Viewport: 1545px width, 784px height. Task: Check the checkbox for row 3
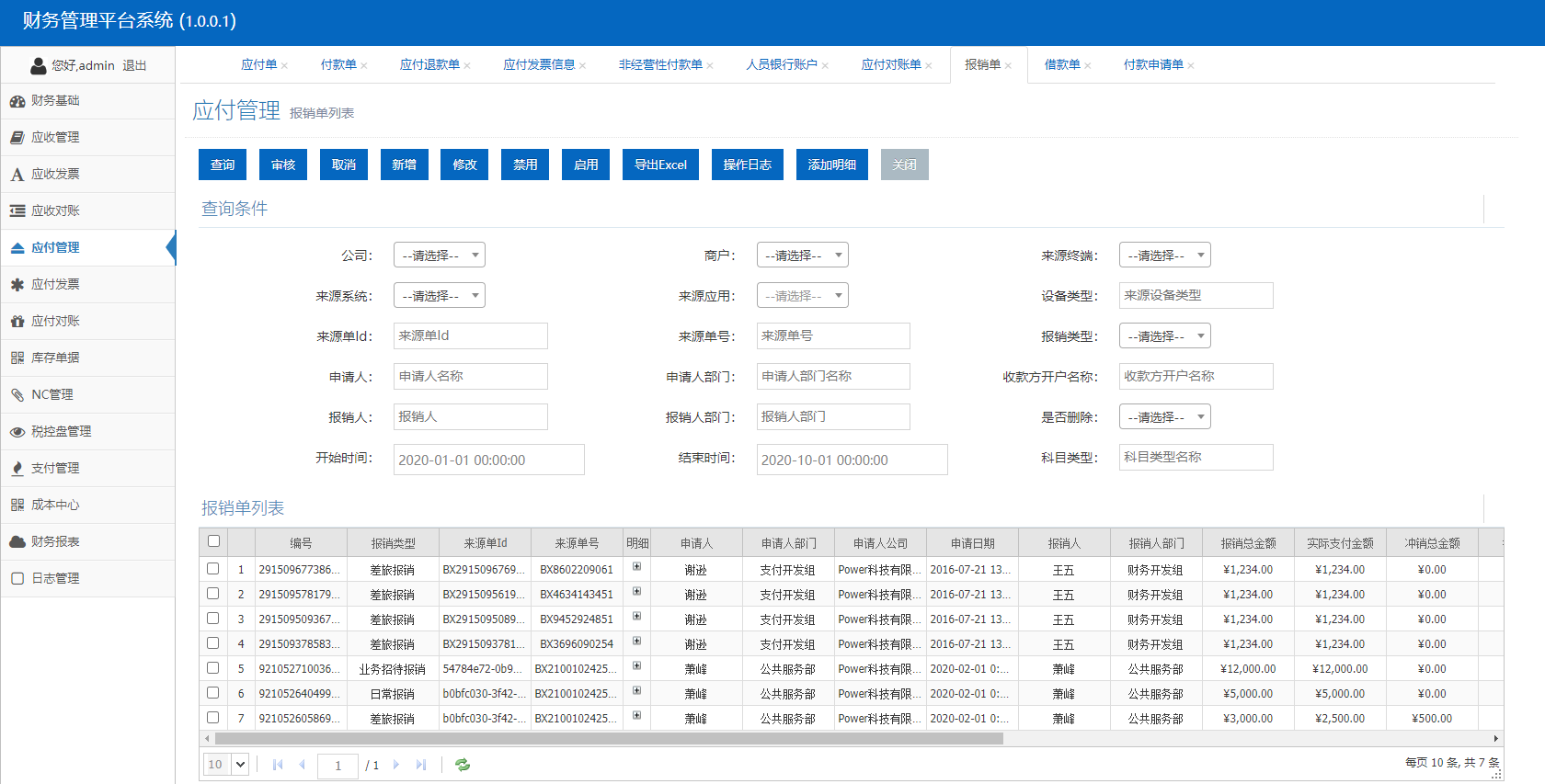[x=213, y=619]
